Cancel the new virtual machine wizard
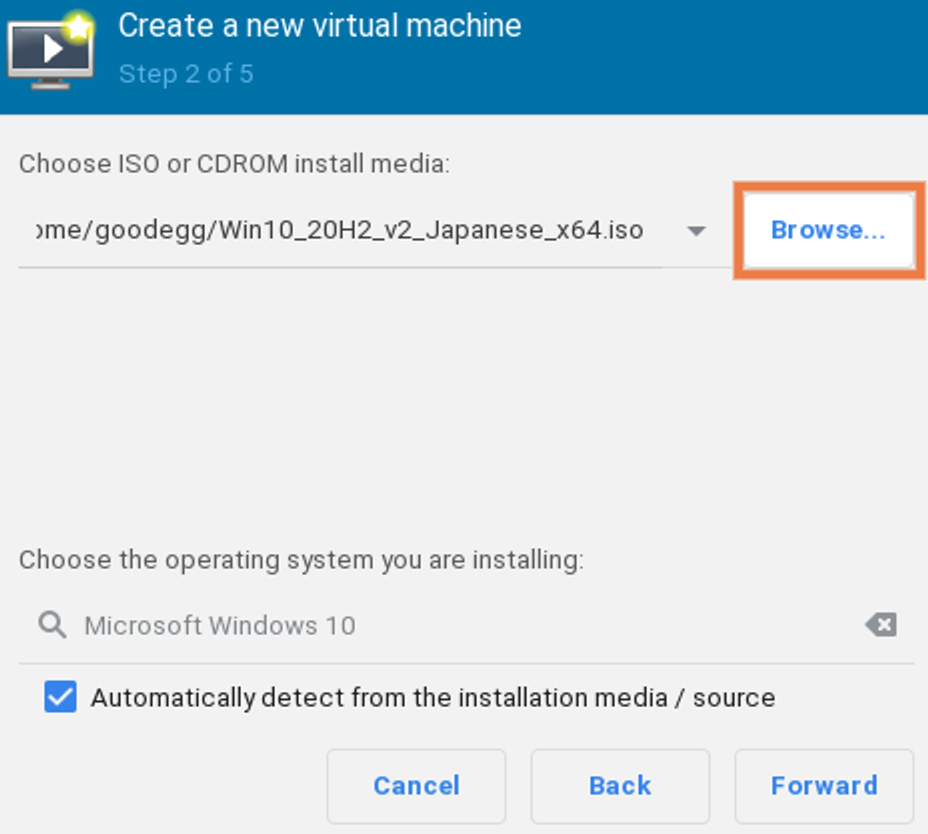The image size is (928, 834). (417, 786)
